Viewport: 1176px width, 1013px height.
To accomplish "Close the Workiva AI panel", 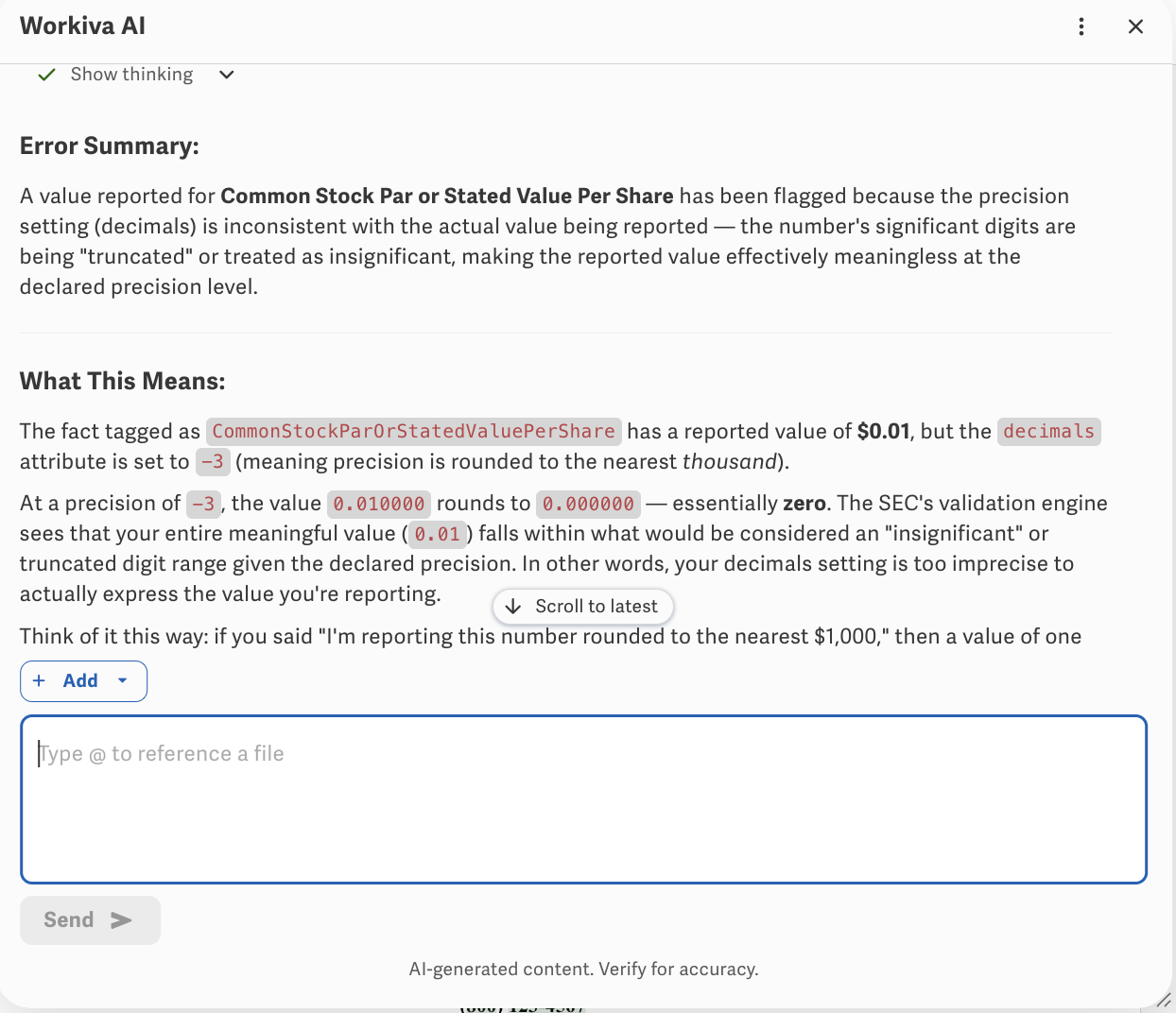I will click(x=1135, y=26).
